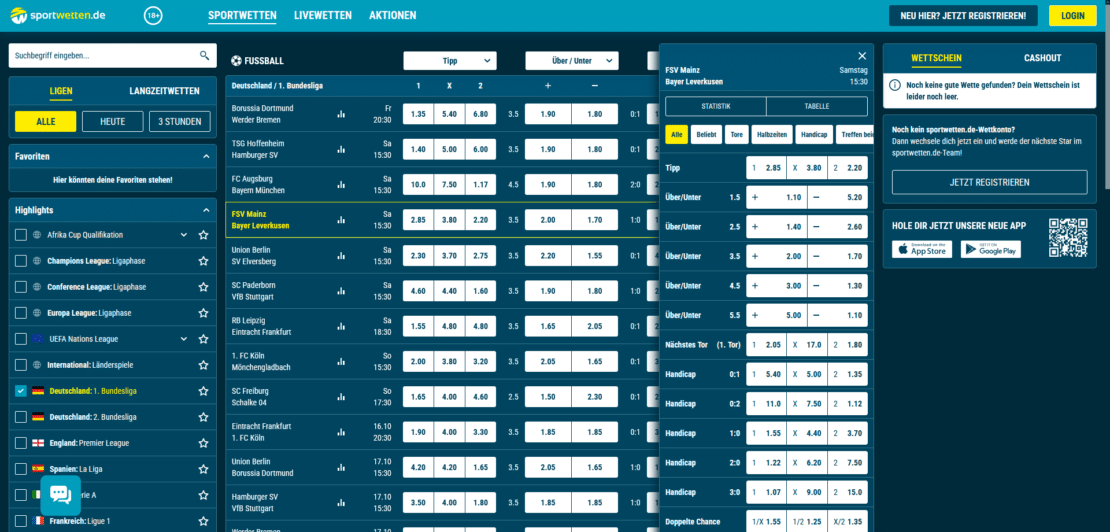This screenshot has height=532, width=1110.
Task: Select the Halbzeiten market filter
Action: tap(771, 134)
